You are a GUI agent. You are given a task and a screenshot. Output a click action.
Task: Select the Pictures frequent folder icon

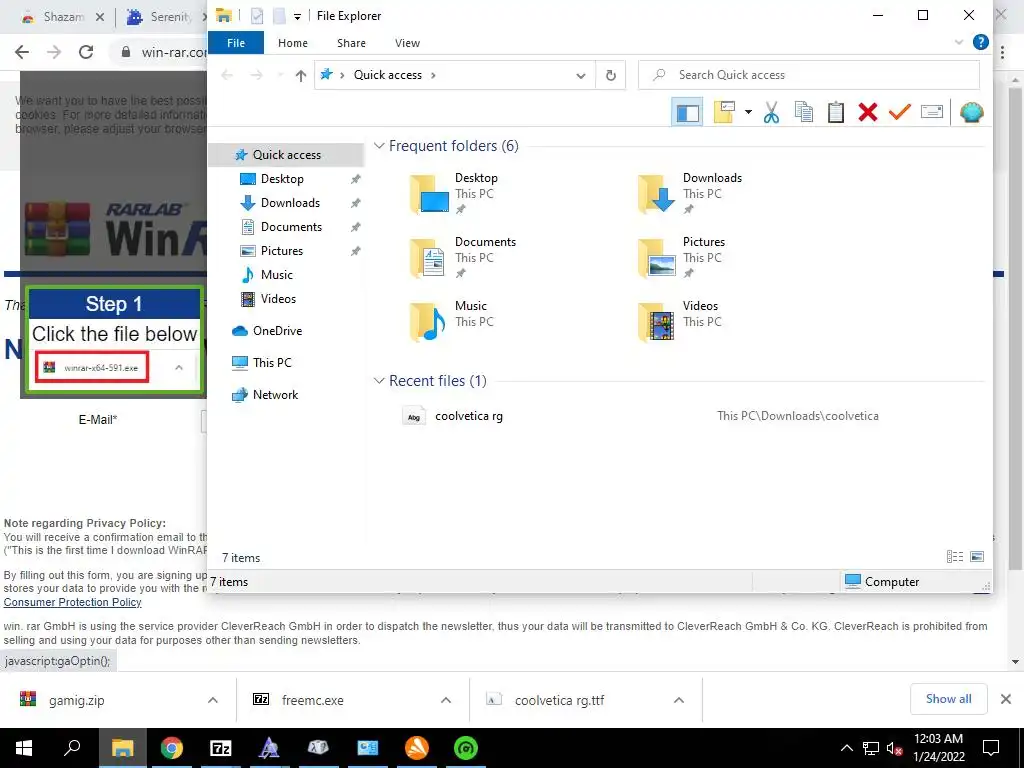(x=657, y=258)
